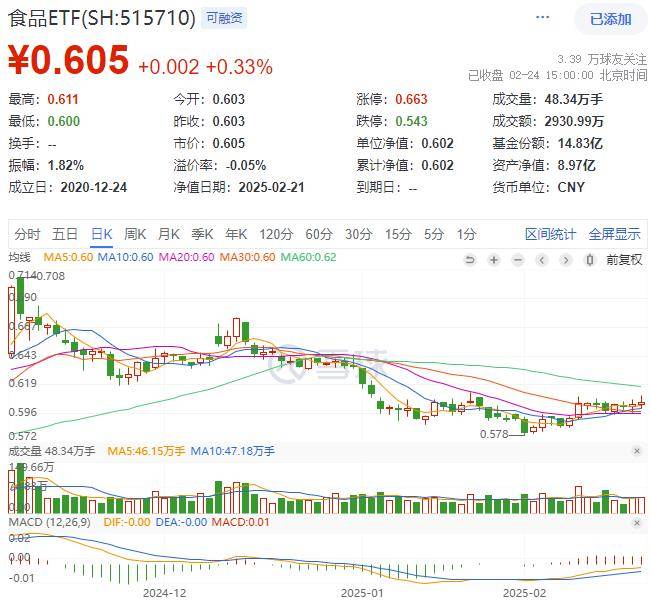Select the 季K chart tab

pyautogui.click(x=202, y=234)
